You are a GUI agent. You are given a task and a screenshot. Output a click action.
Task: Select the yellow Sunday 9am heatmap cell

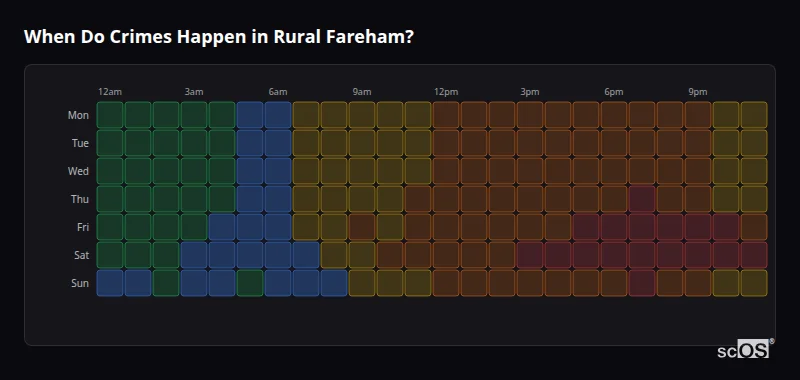tap(362, 283)
